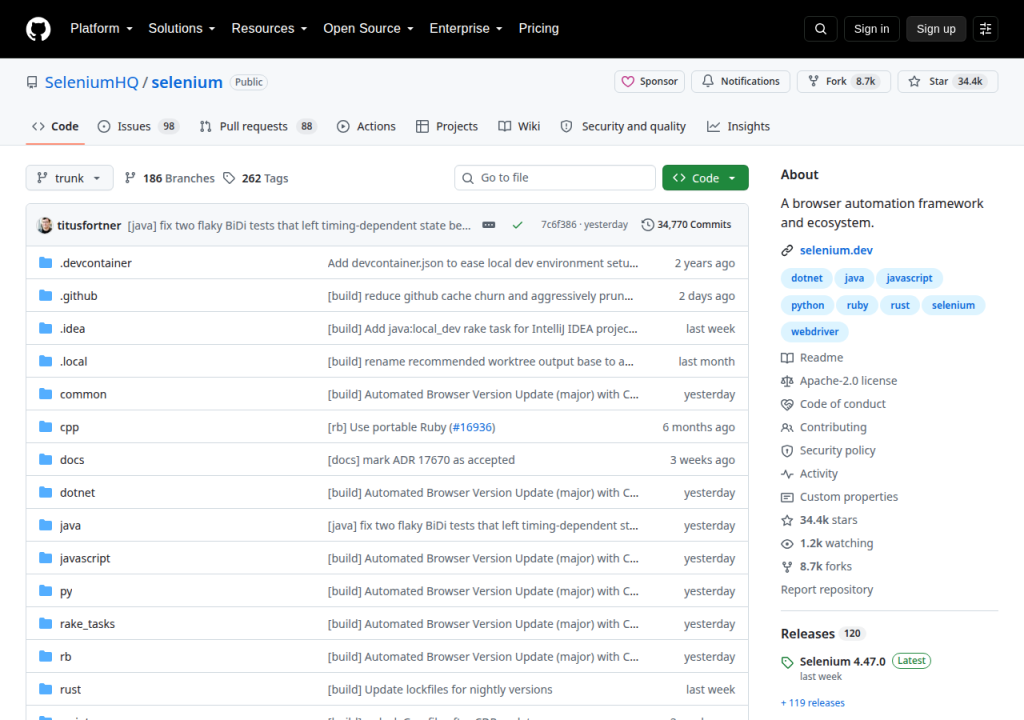
Task: Switch to the Pull requests tab
Action: (257, 126)
